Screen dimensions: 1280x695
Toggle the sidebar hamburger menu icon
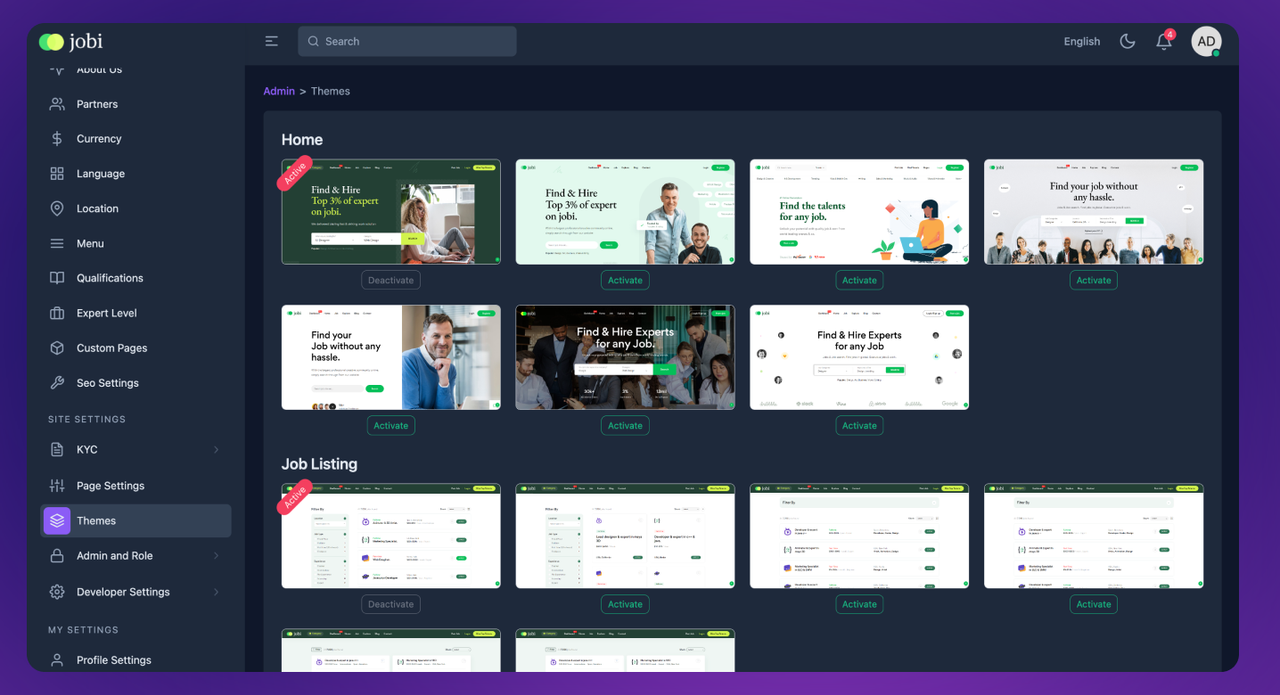tap(272, 41)
